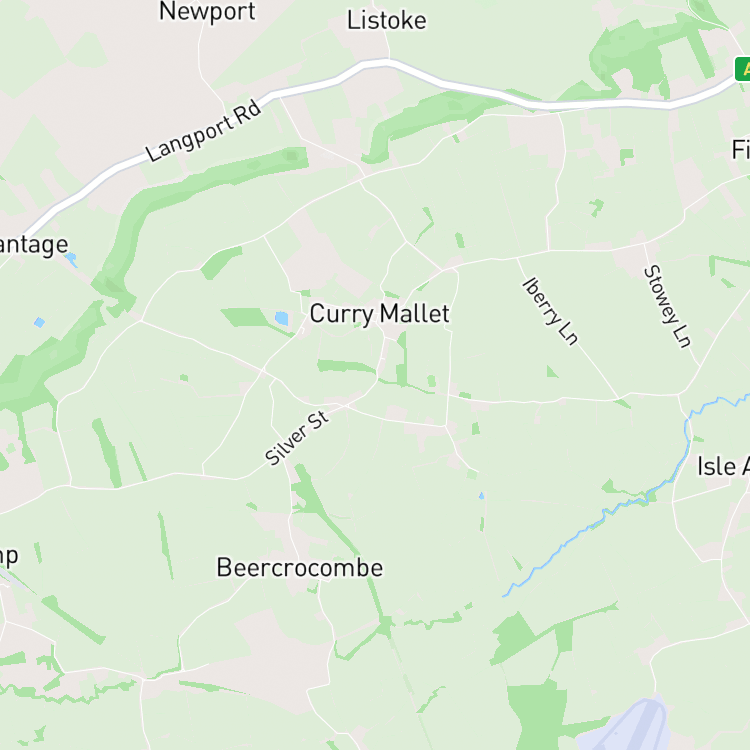Click the partially visible 'Isle A' label

coord(723,466)
